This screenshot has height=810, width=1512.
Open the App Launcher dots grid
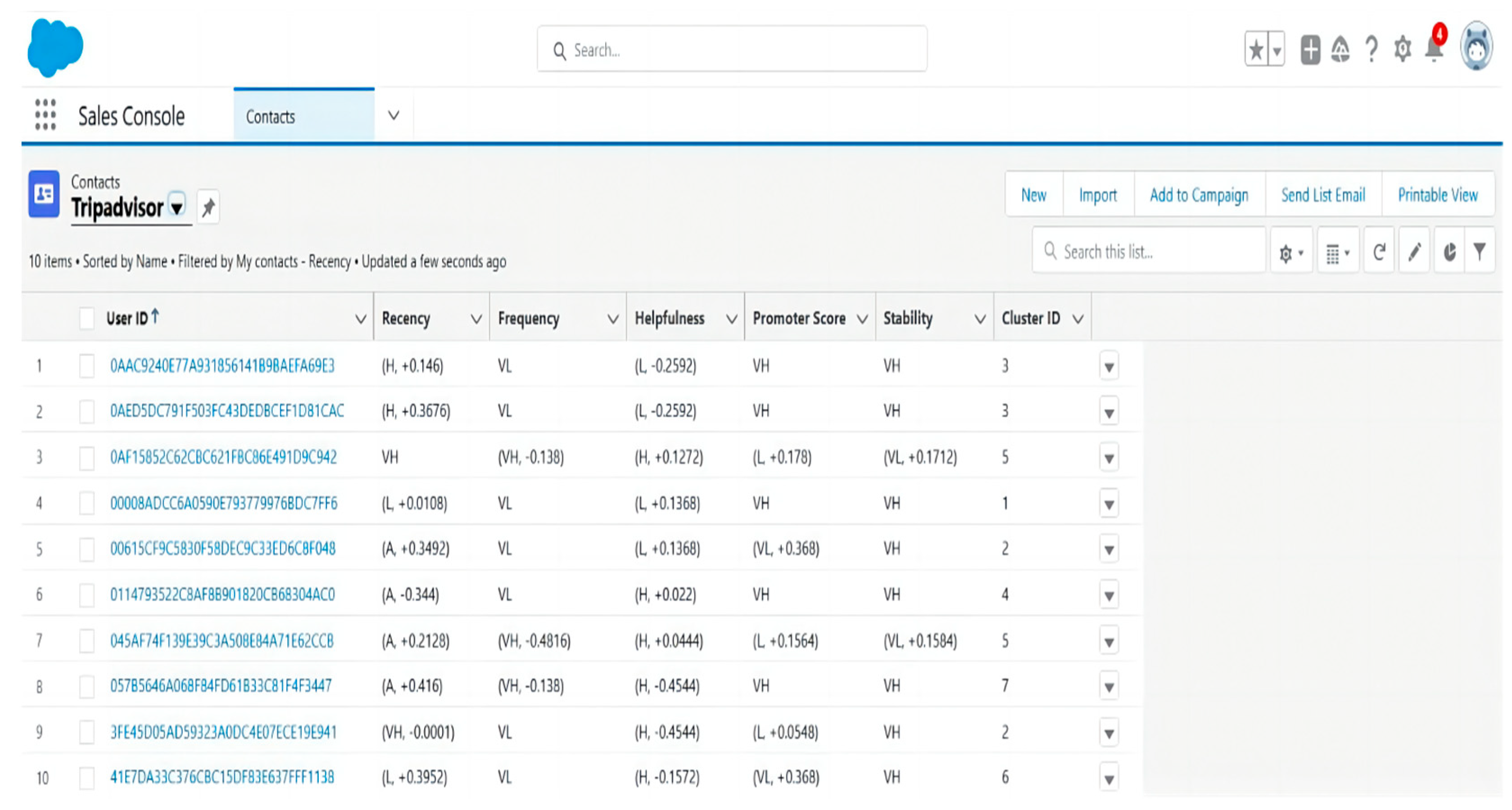(45, 115)
